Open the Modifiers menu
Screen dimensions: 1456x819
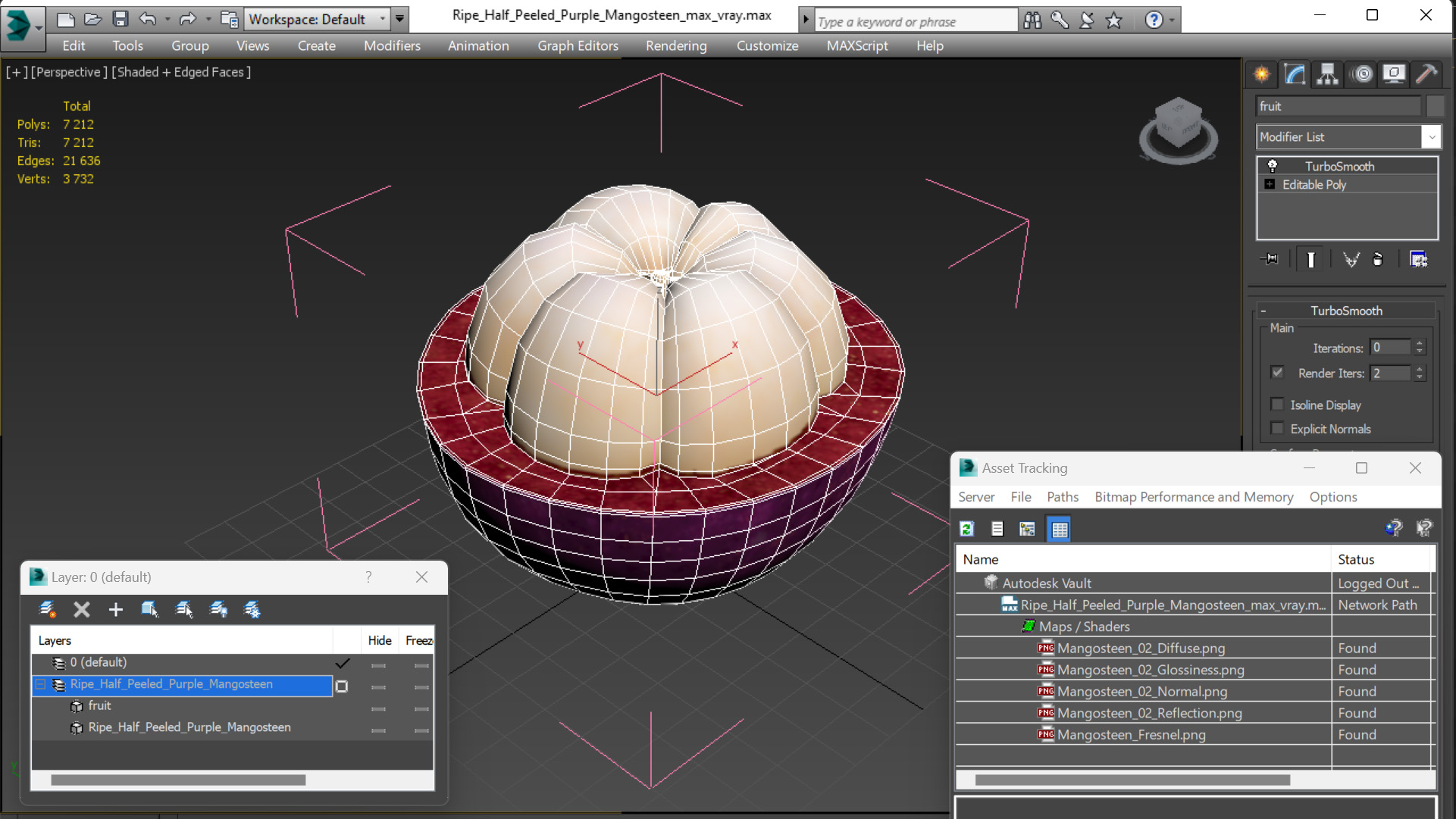(392, 45)
